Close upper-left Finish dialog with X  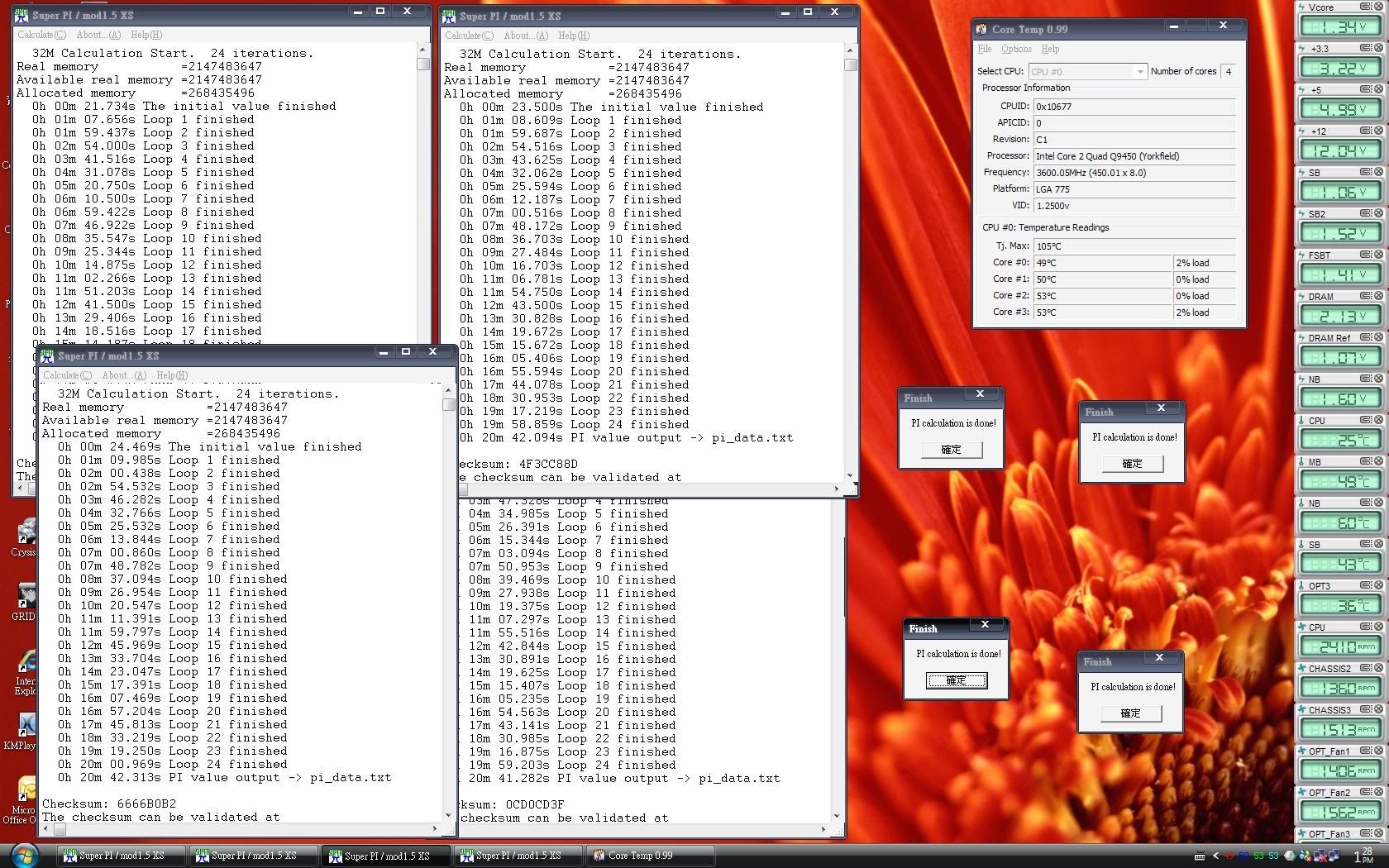[x=980, y=394]
